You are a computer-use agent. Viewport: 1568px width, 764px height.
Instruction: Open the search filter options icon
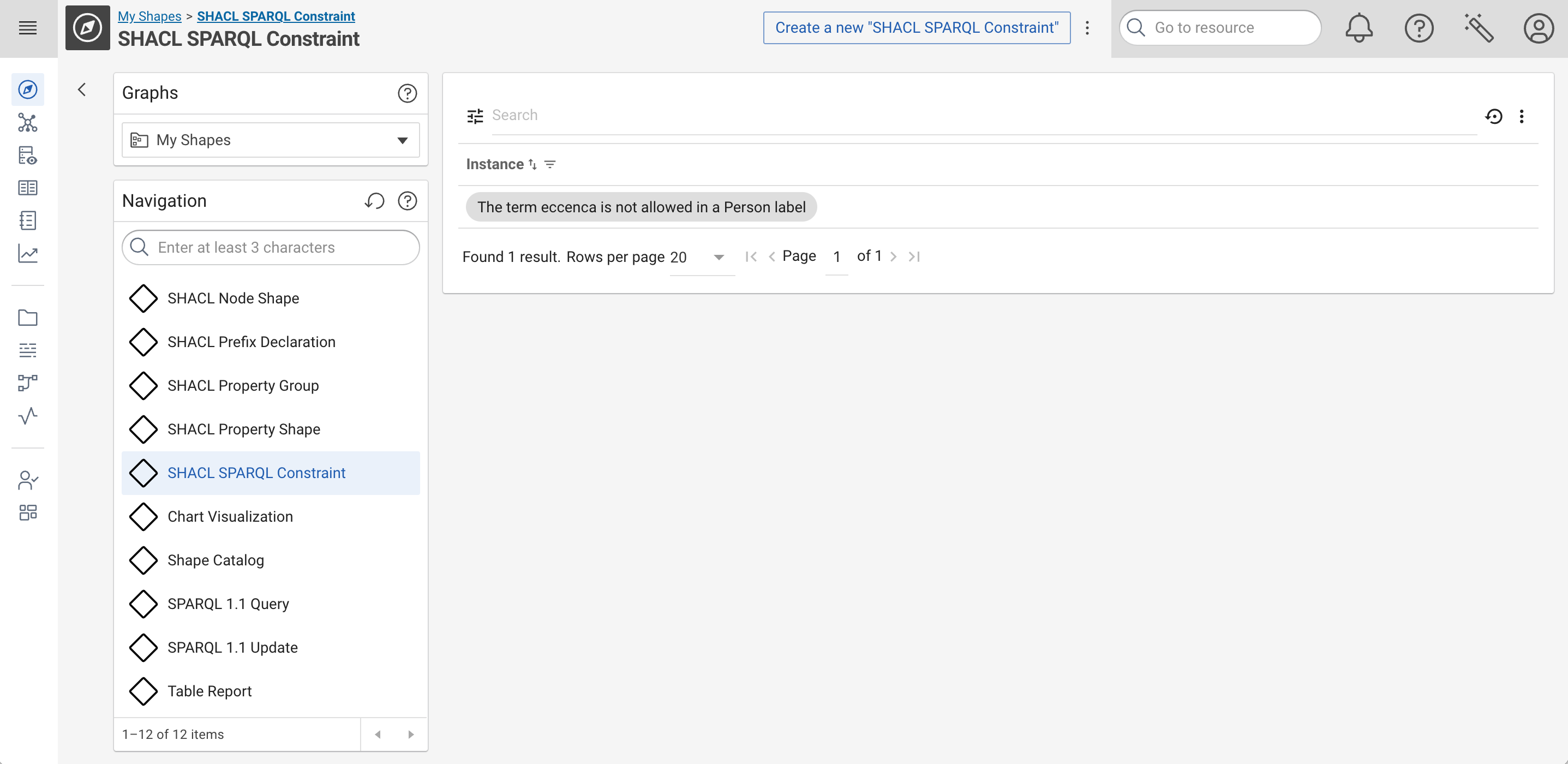click(475, 115)
